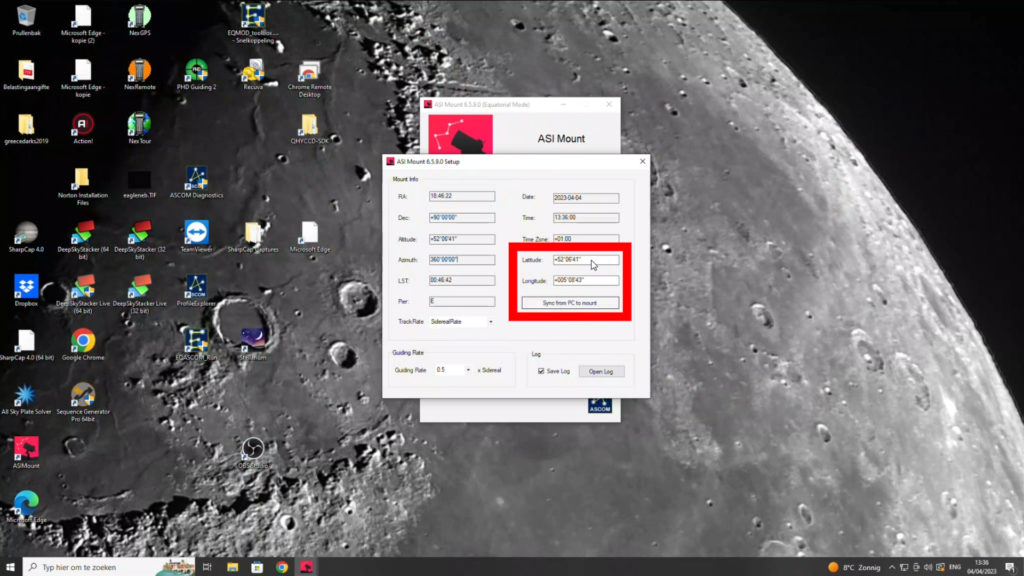Click the Open Log button
The image size is (1024, 576).
pyautogui.click(x=601, y=372)
